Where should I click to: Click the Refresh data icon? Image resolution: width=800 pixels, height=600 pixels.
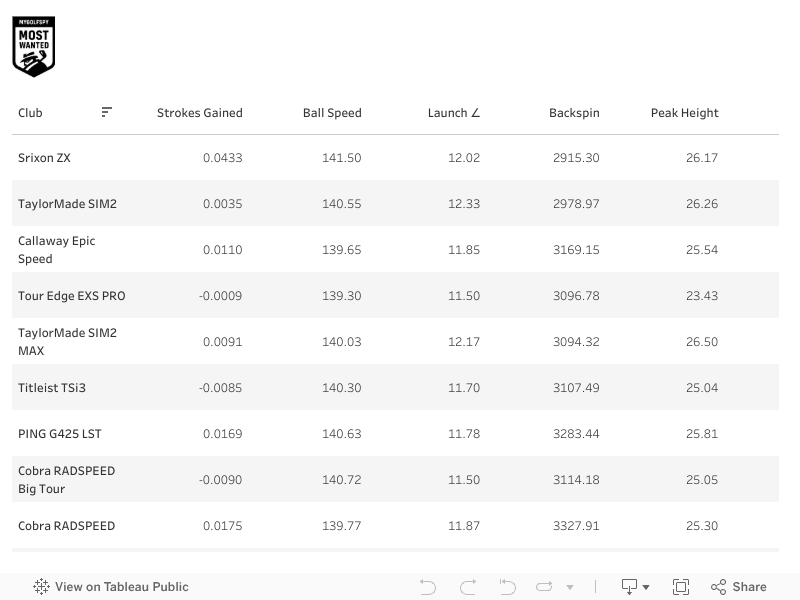[544, 587]
